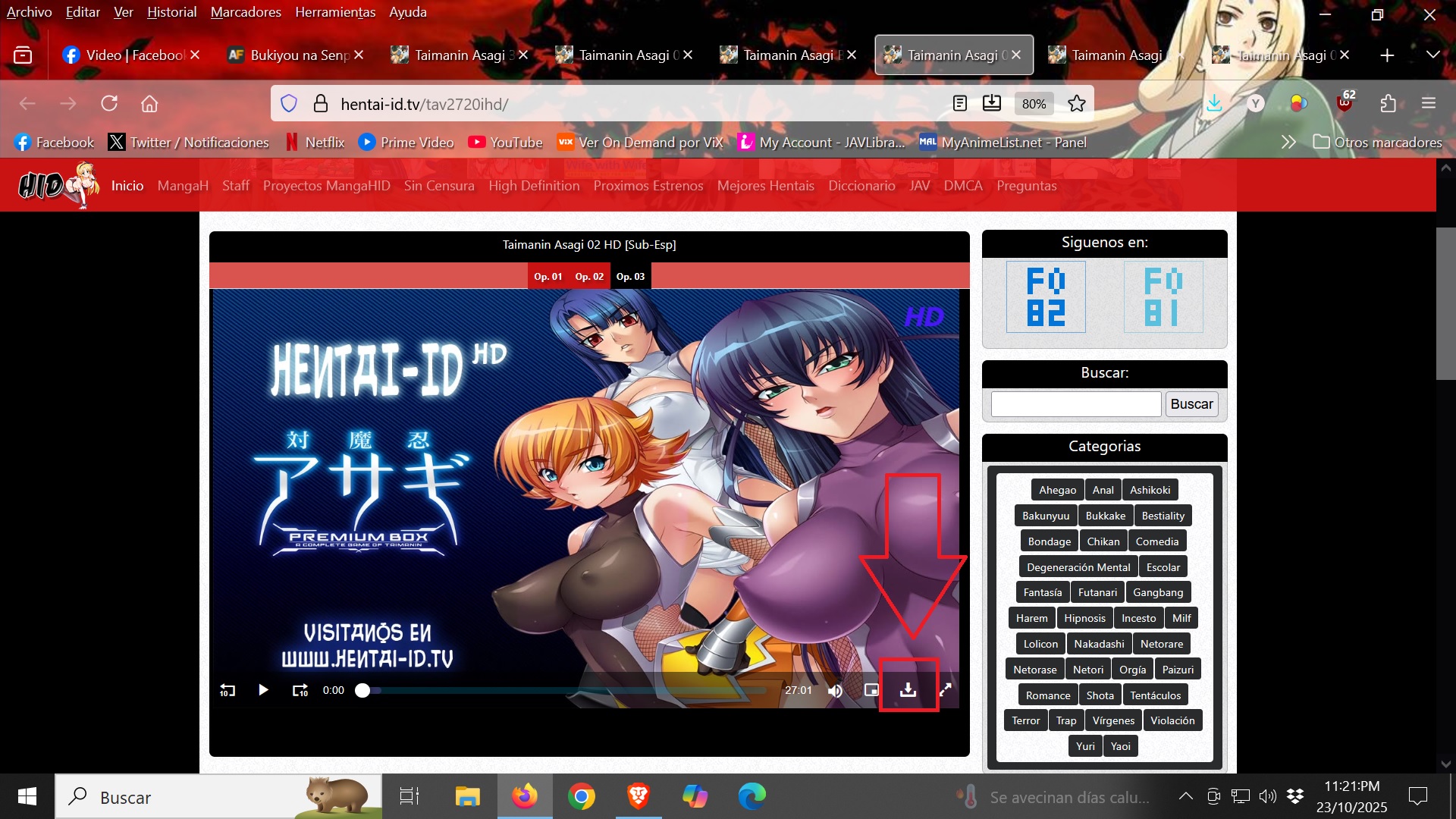This screenshot has height=819, width=1456.
Task: Click the Buscar button in sidebar
Action: pos(1191,404)
